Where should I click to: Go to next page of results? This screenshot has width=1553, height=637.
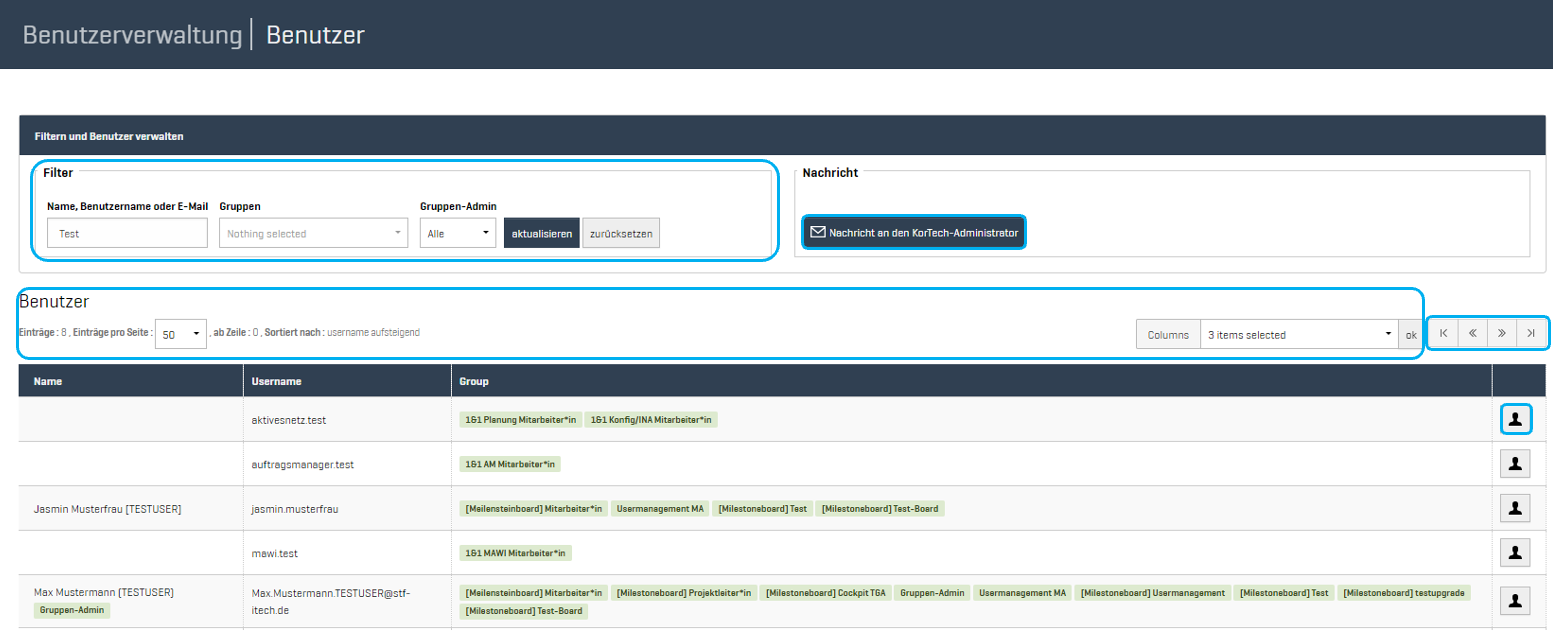(x=1502, y=334)
